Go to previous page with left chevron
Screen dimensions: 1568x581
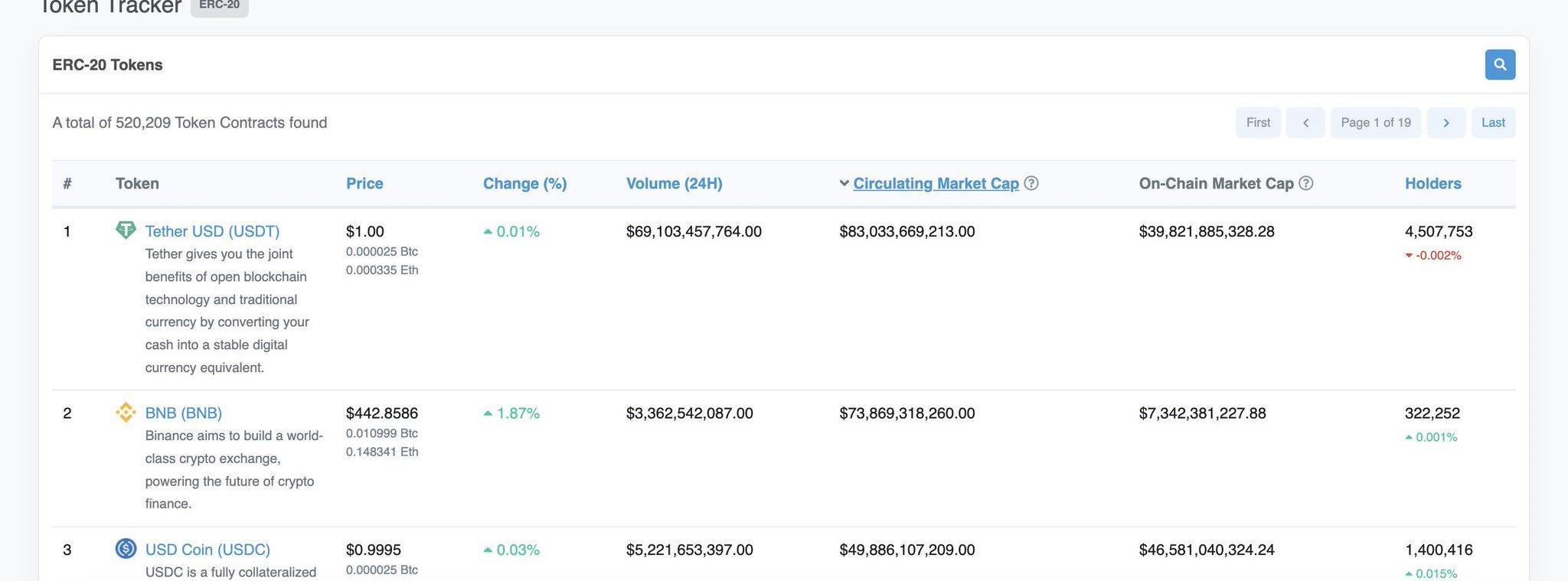tap(1305, 122)
